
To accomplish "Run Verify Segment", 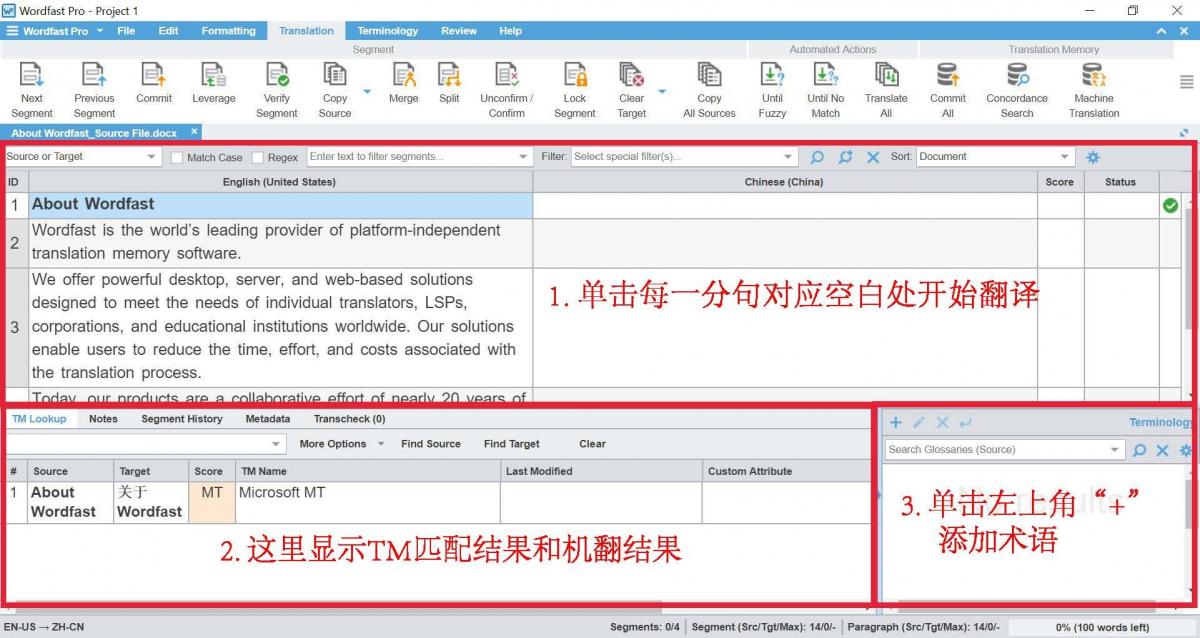I will coord(277,90).
